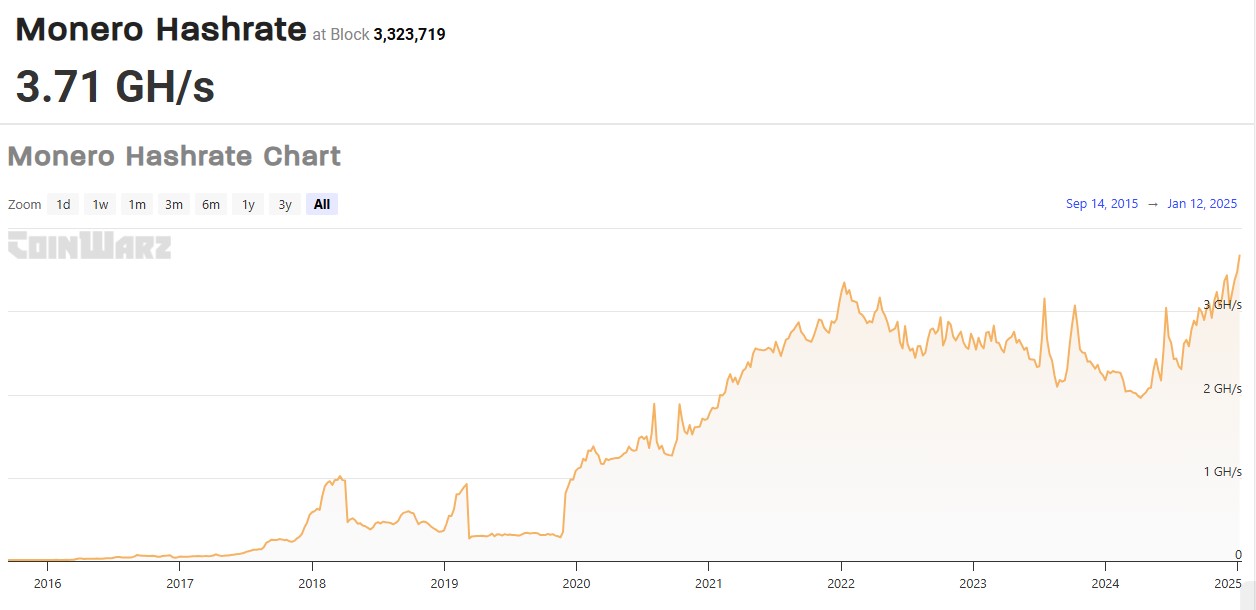Screen dimensions: 1256x610
Task: Click the 2025 x-axis label
Action: 1227,583
